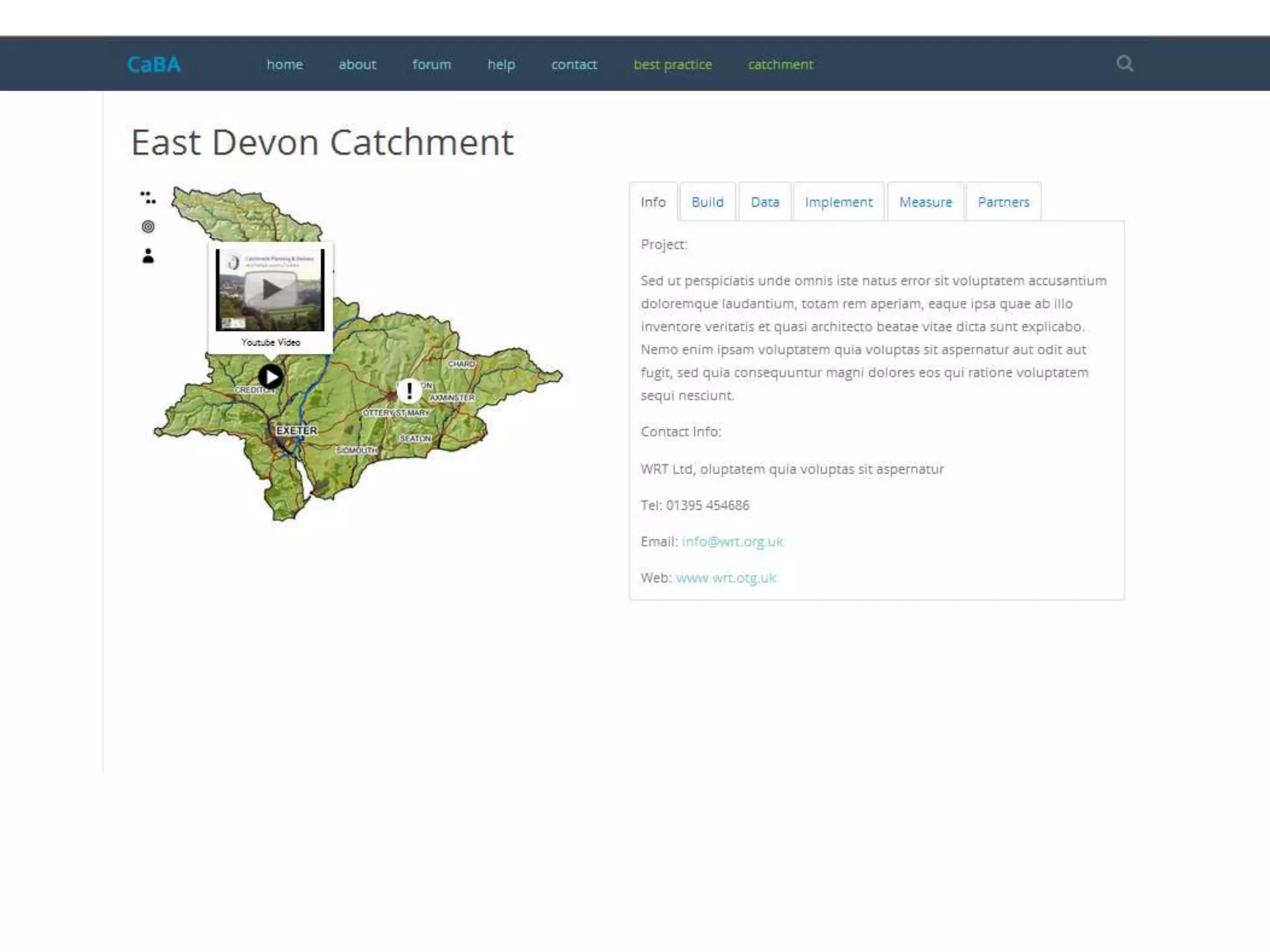Screen dimensions: 1270x952
Task: Open the home nav item
Action: pos(285,64)
